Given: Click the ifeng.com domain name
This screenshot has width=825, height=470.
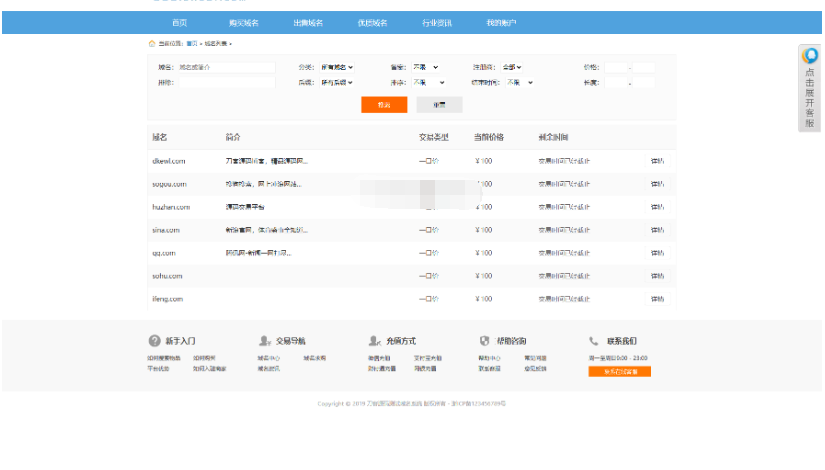Looking at the screenshot, I should pos(167,299).
